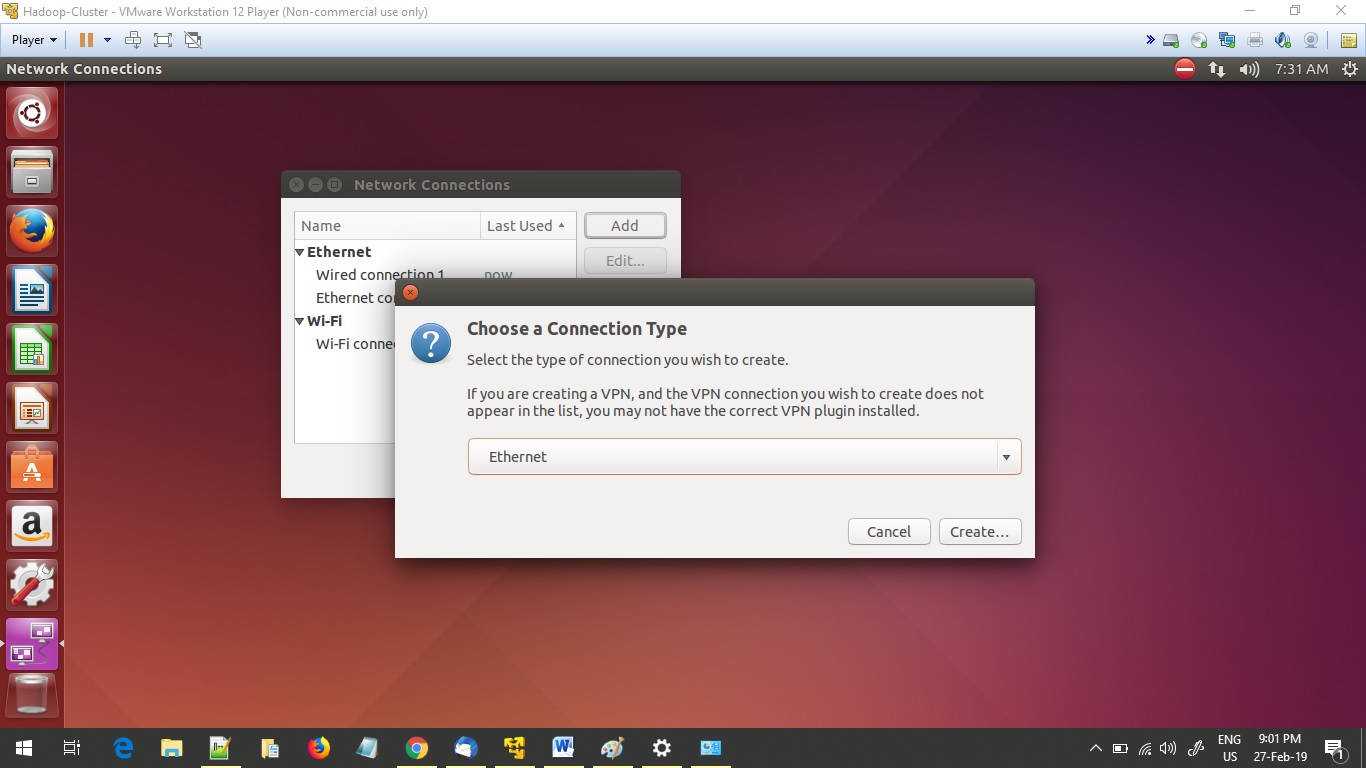Open LibreOffice Calc from the dock

point(32,349)
